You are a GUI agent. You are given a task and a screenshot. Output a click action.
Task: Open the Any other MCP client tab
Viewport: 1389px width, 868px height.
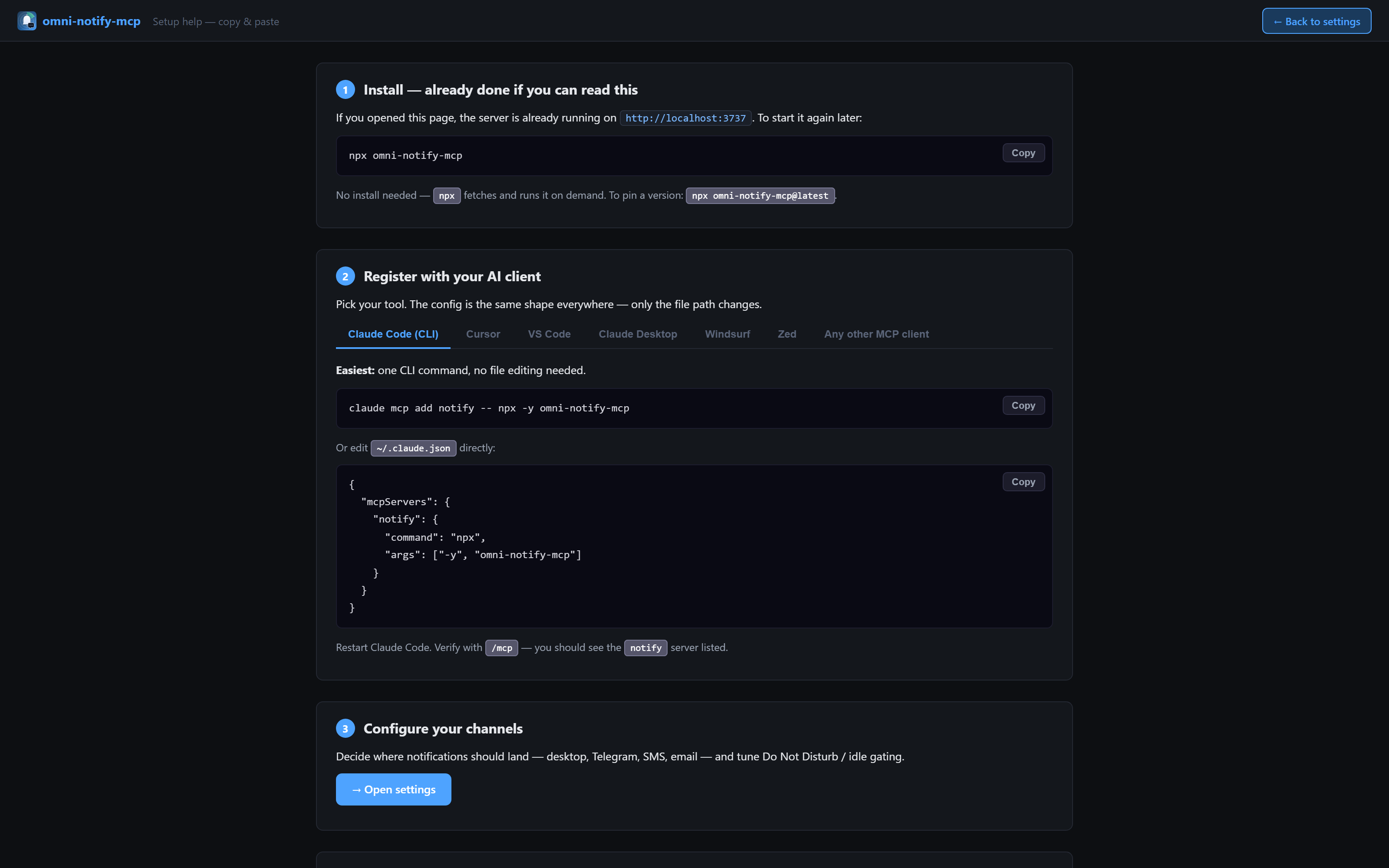(876, 334)
